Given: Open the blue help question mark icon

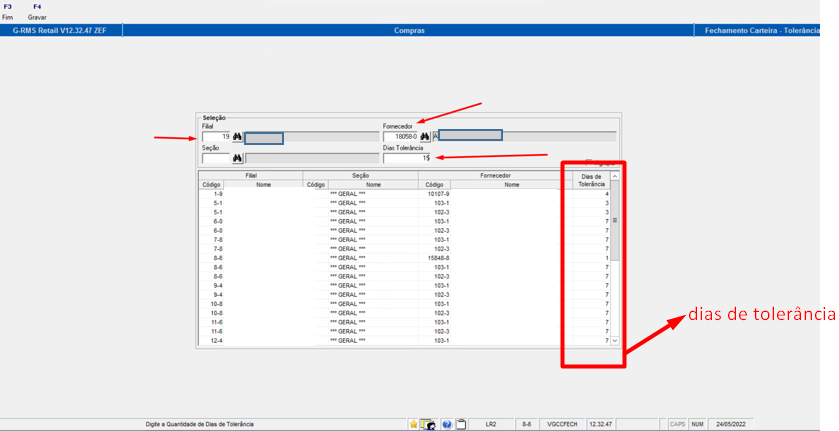Looking at the screenshot, I should tap(447, 425).
